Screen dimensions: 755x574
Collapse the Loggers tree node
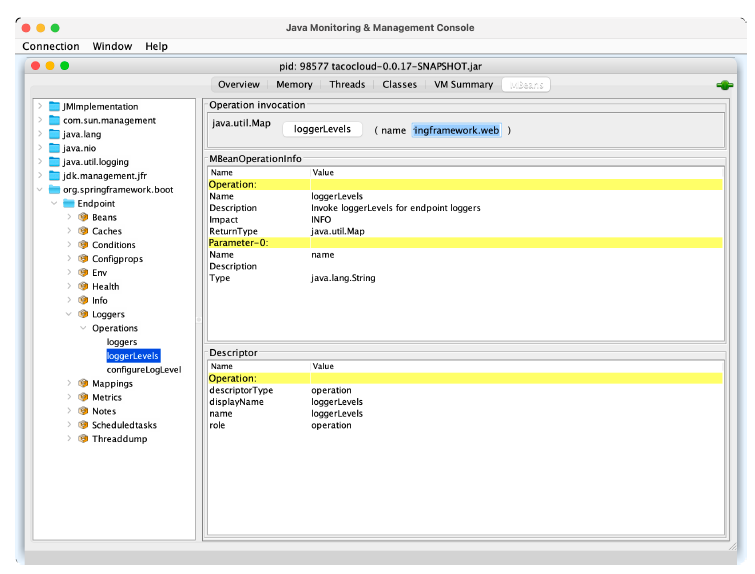click(x=69, y=314)
